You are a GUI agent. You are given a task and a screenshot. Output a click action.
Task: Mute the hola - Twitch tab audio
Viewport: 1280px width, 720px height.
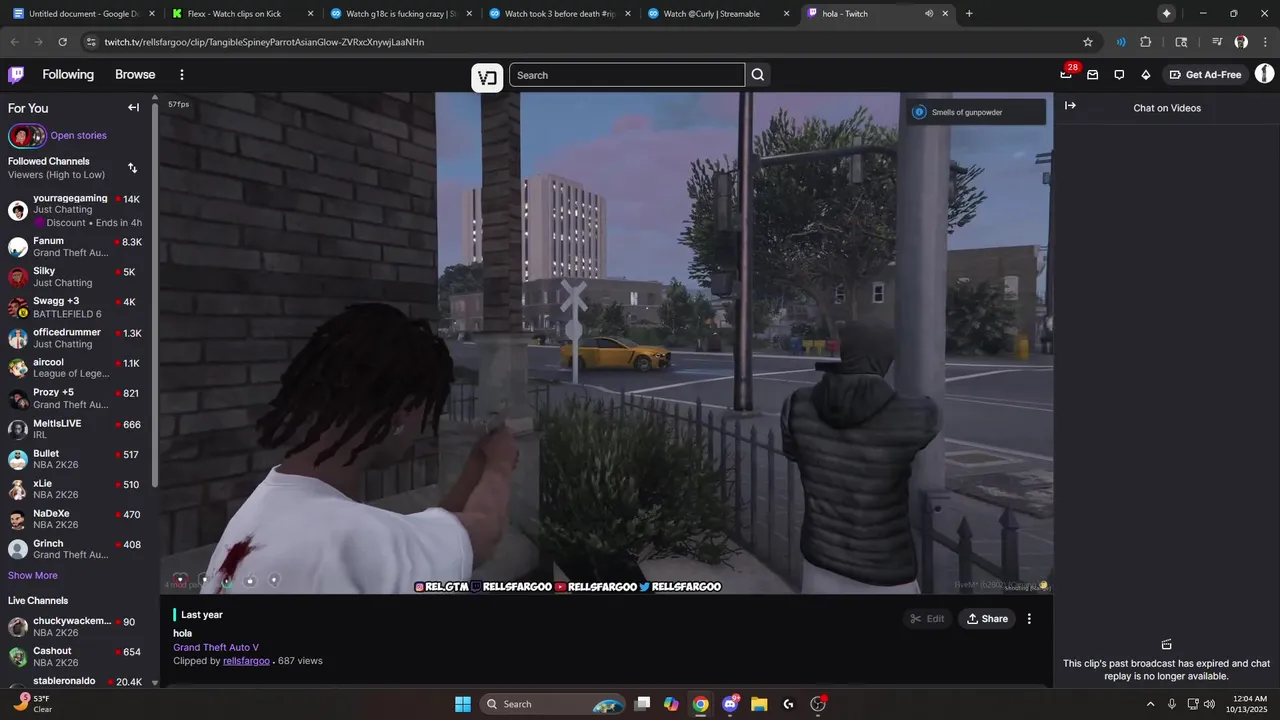click(x=929, y=14)
